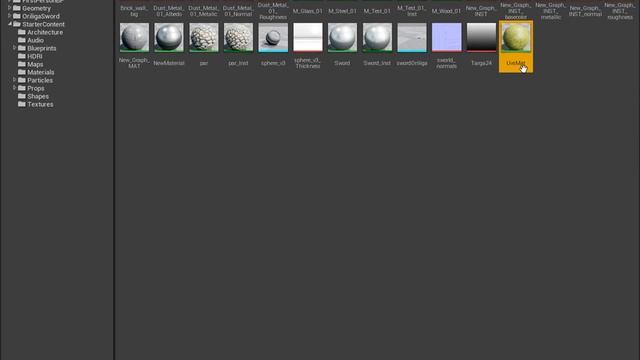Open the Blueprints folder
This screenshot has width=640, height=360.
[42, 48]
